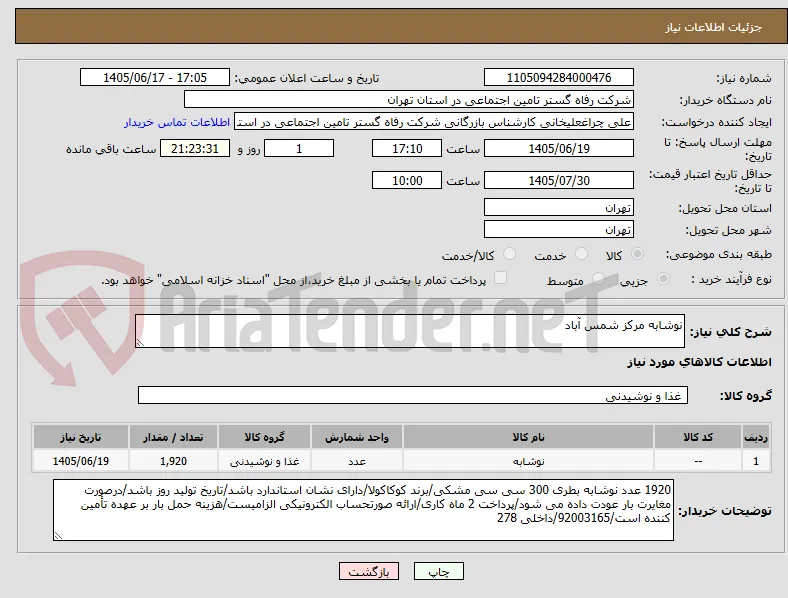Select the کالا/خدمت radio button
The width and height of the screenshot is (788, 598).
(x=510, y=254)
